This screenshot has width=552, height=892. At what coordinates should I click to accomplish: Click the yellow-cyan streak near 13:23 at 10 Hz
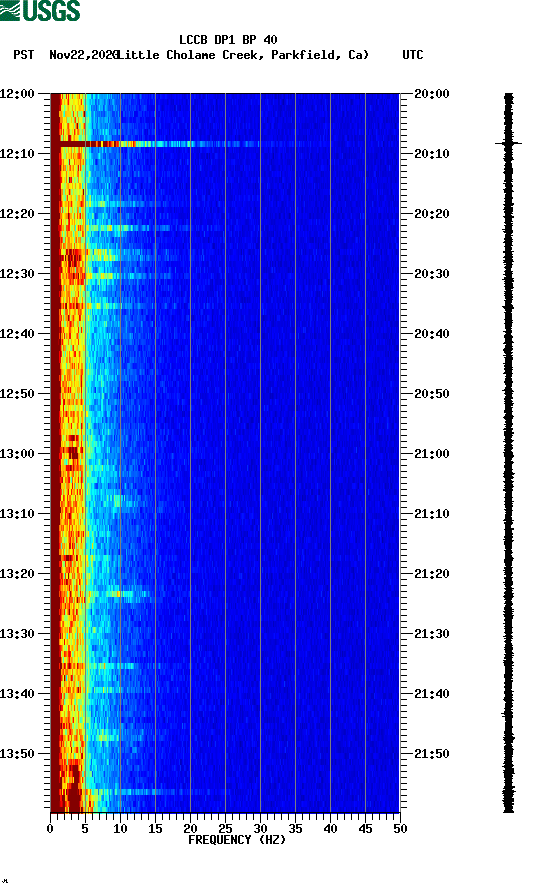(120, 594)
